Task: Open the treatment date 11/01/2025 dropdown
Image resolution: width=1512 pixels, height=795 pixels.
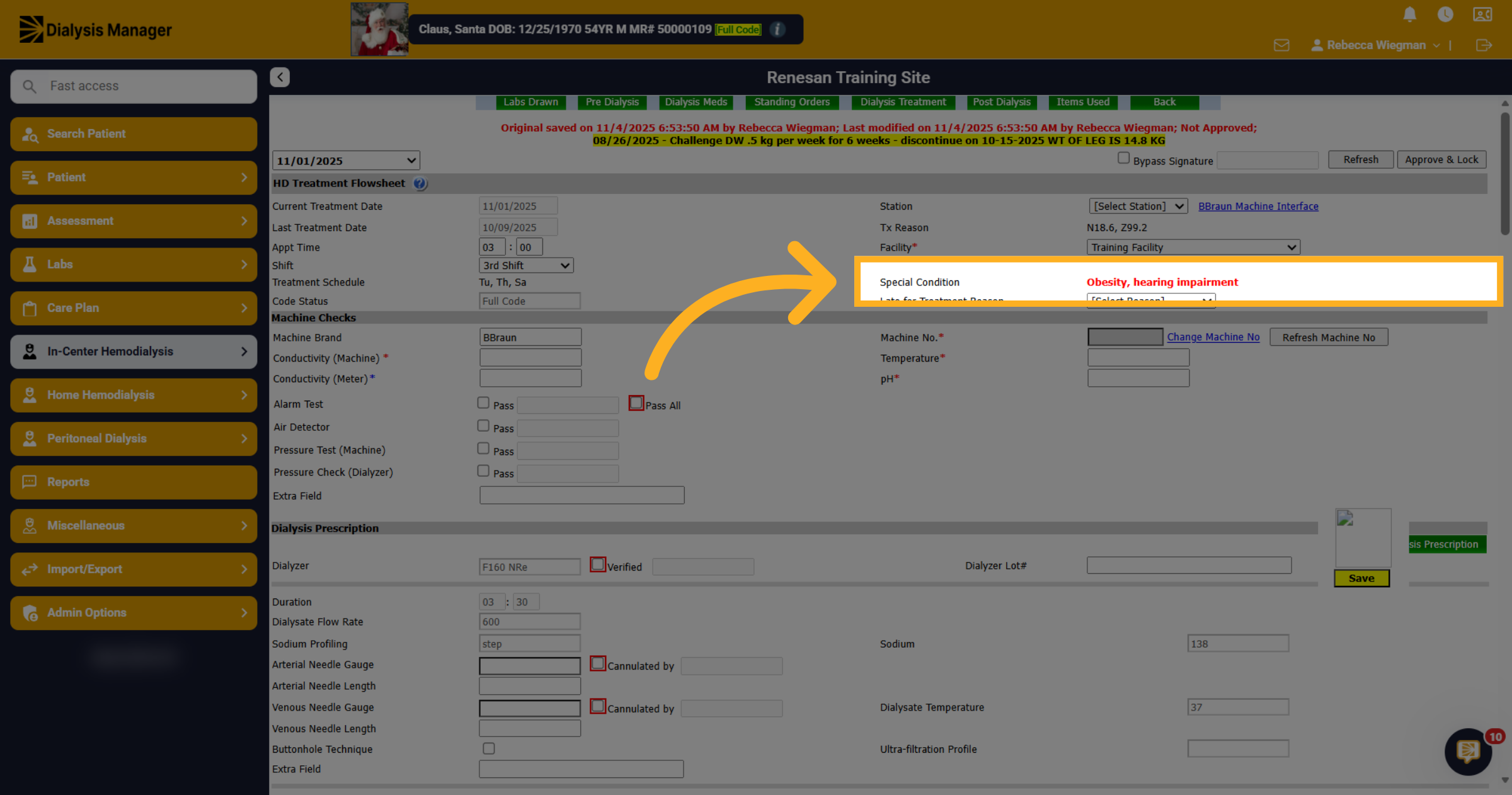Action: tap(346, 161)
